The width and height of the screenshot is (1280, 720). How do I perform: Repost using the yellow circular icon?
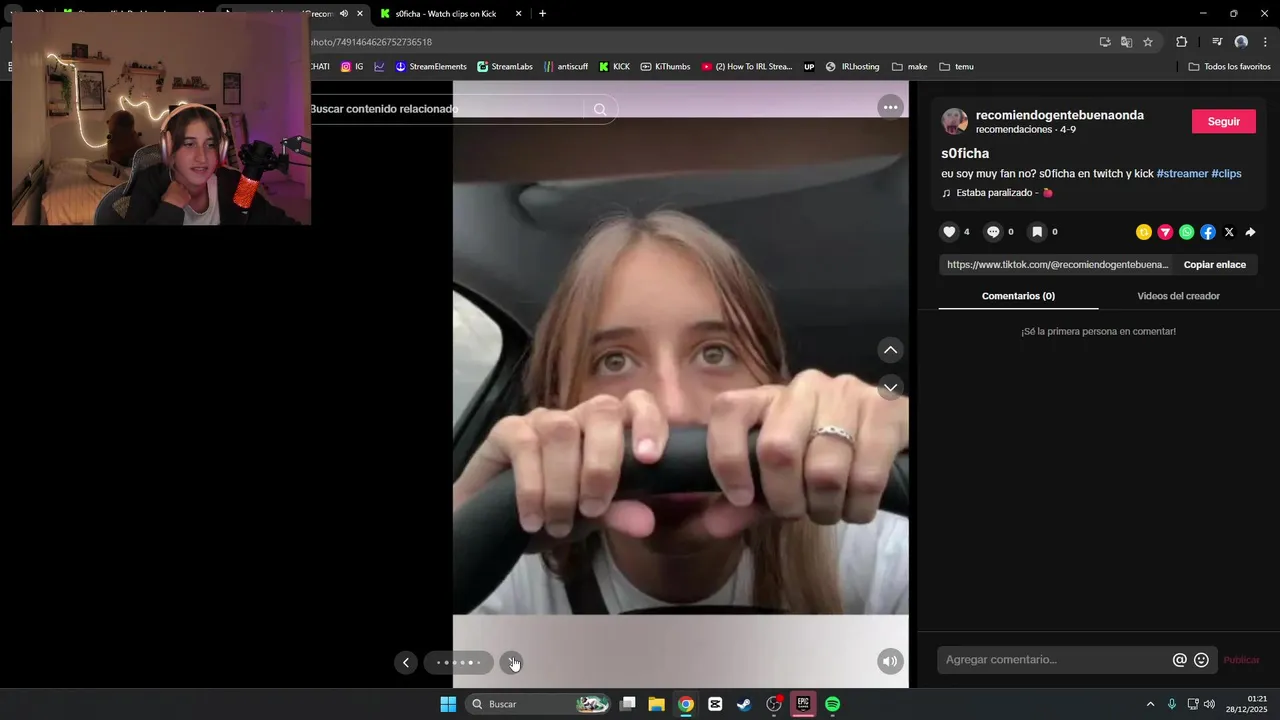(x=1144, y=232)
